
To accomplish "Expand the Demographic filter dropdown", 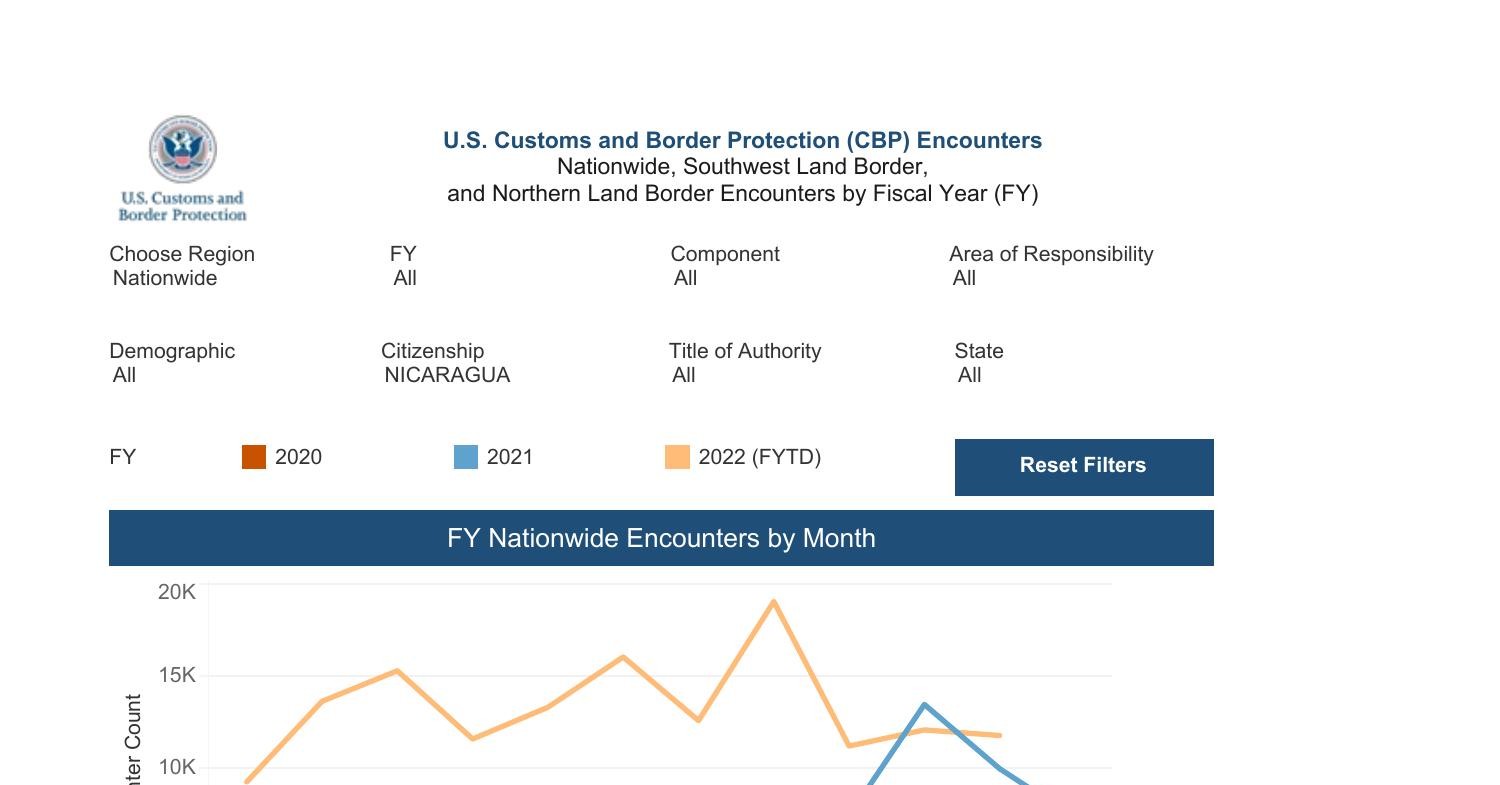I will pos(125,375).
